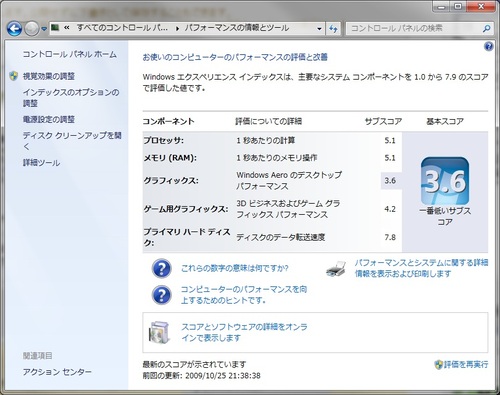500x395 pixels.
Task: Click パフォーマンスの情報とツール breadcrumb segment
Action: (x=236, y=28)
